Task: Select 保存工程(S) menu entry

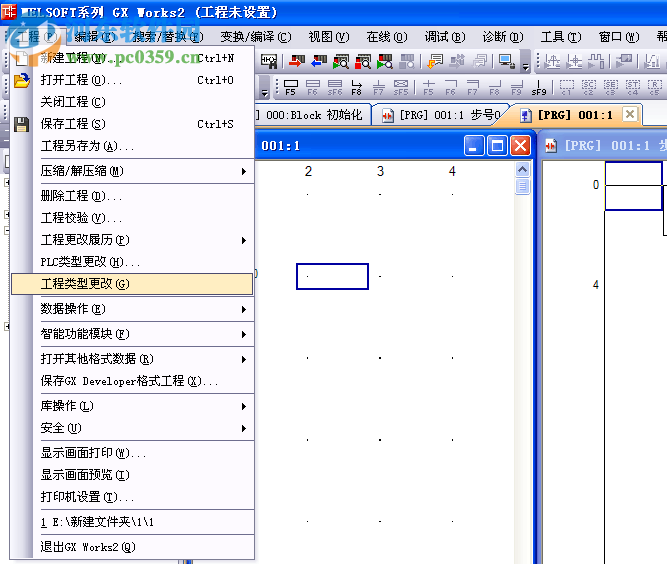Action: point(133,124)
